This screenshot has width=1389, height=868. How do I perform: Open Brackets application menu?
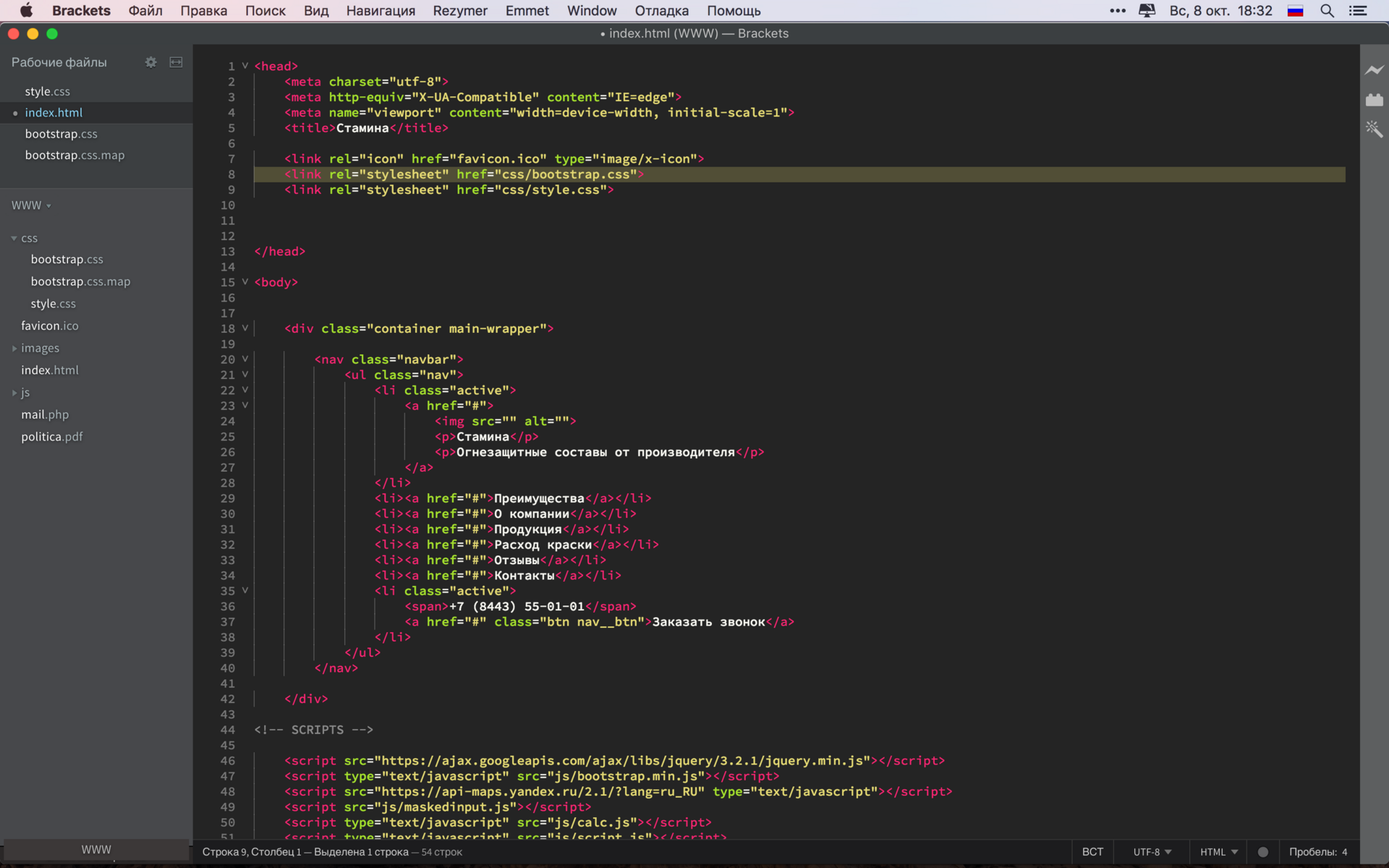pyautogui.click(x=81, y=11)
